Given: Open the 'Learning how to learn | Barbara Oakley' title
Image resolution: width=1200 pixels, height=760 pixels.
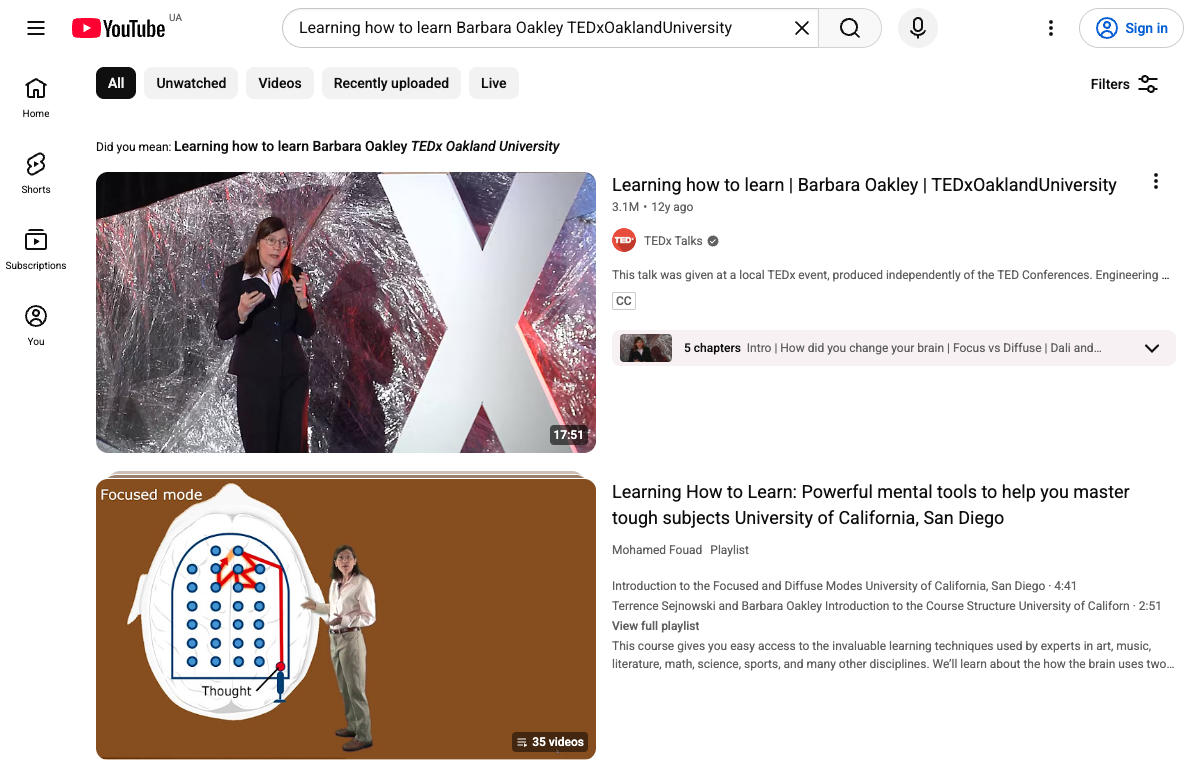Looking at the screenshot, I should (864, 185).
